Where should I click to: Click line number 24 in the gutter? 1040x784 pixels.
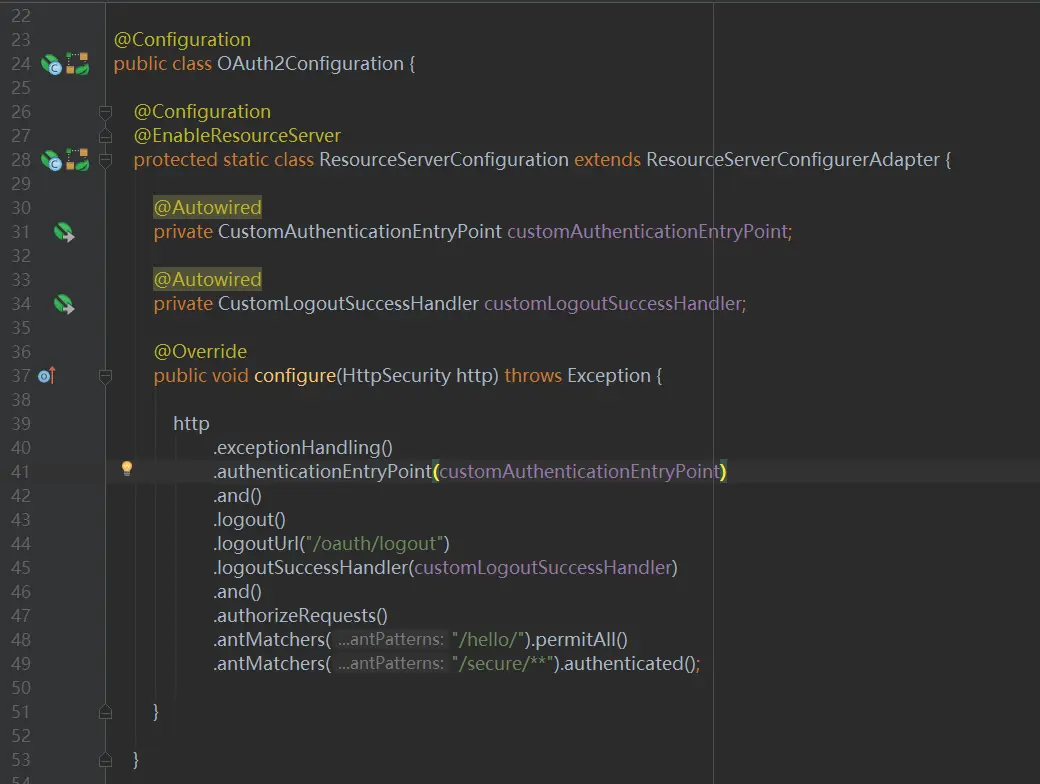[21, 64]
